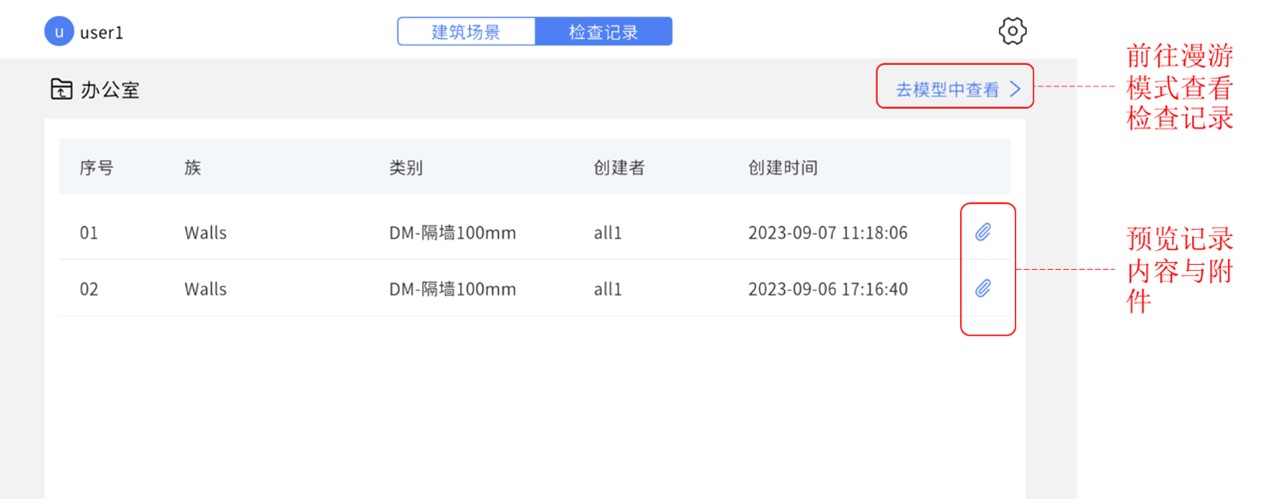Click the 办公室 folder title
Screen dimensions: 1262x499
[x=110, y=89]
